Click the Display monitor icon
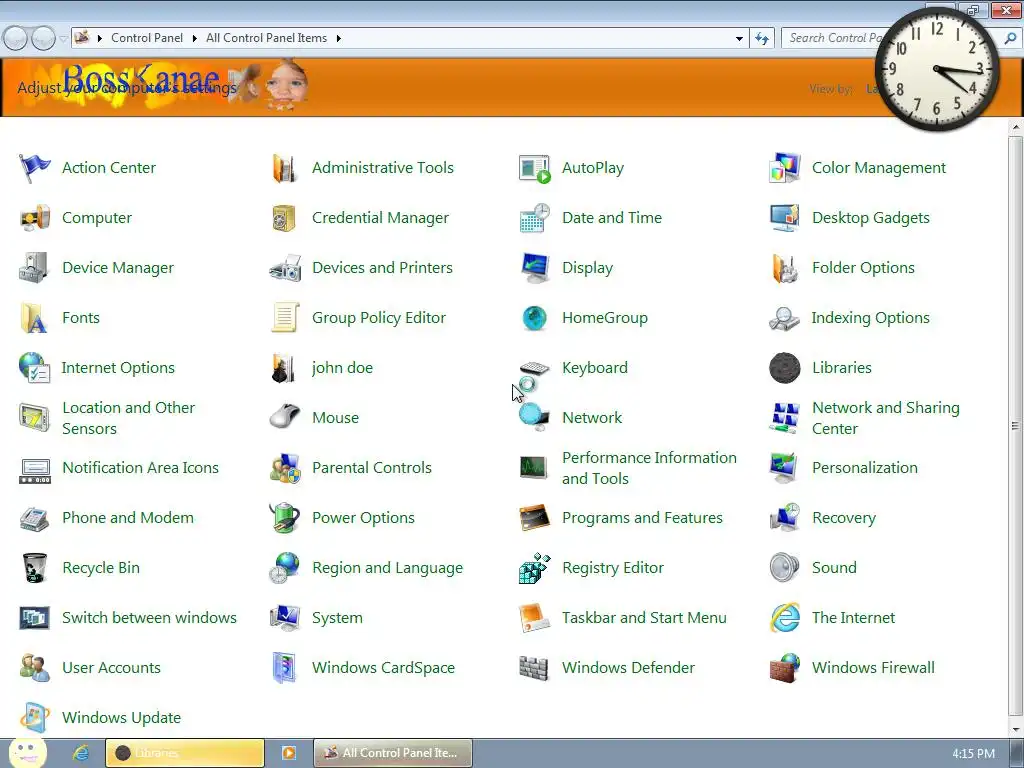The height and width of the screenshot is (768, 1024). pos(534,268)
